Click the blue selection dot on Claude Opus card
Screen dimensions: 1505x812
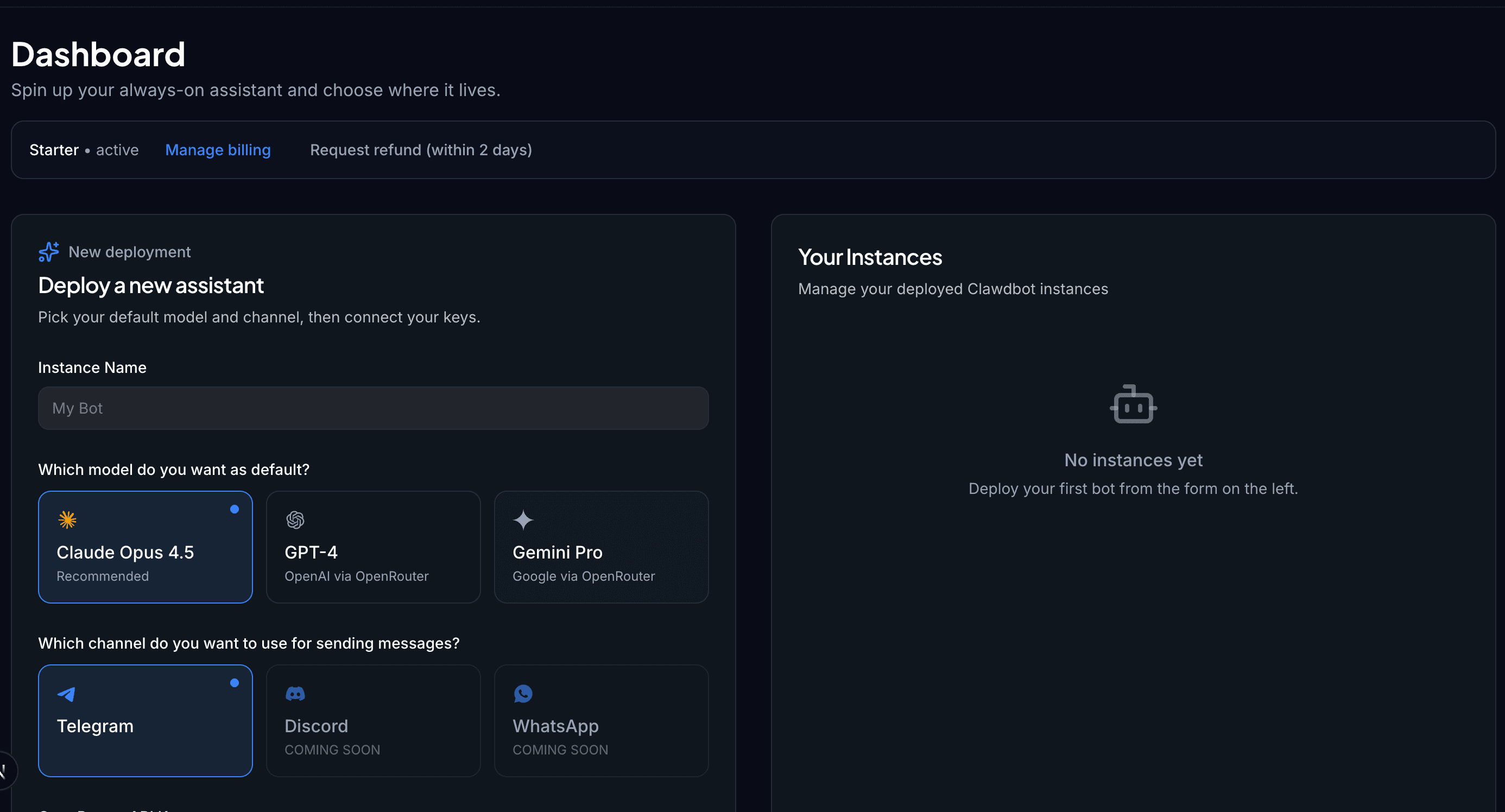[235, 509]
